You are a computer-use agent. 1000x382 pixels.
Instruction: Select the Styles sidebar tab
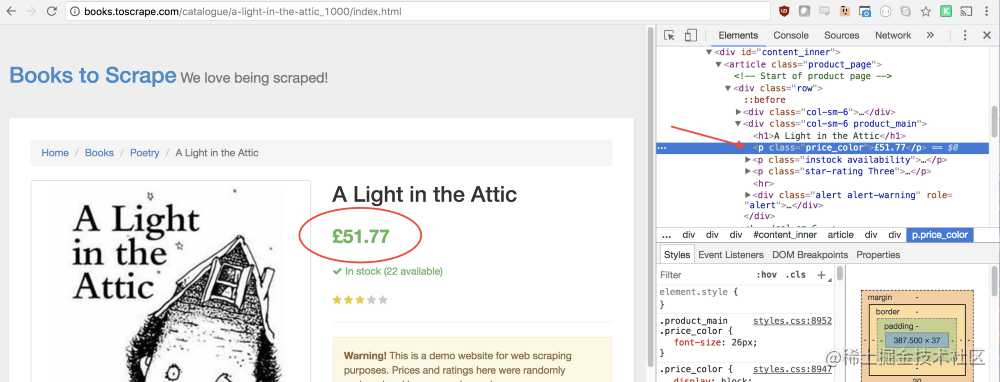tap(677, 254)
